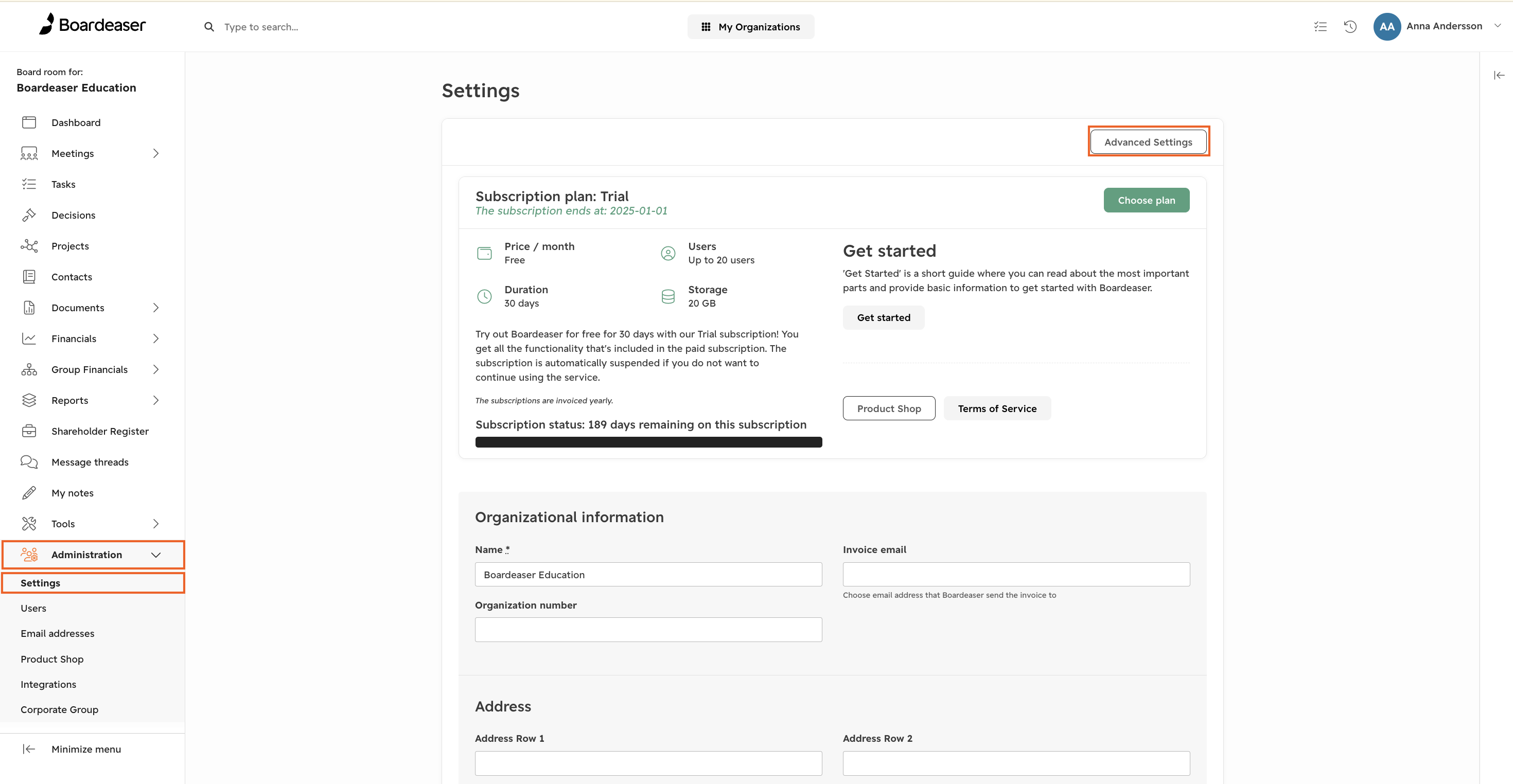Click the Financials chart icon
The width and height of the screenshot is (1513, 784).
click(x=29, y=338)
